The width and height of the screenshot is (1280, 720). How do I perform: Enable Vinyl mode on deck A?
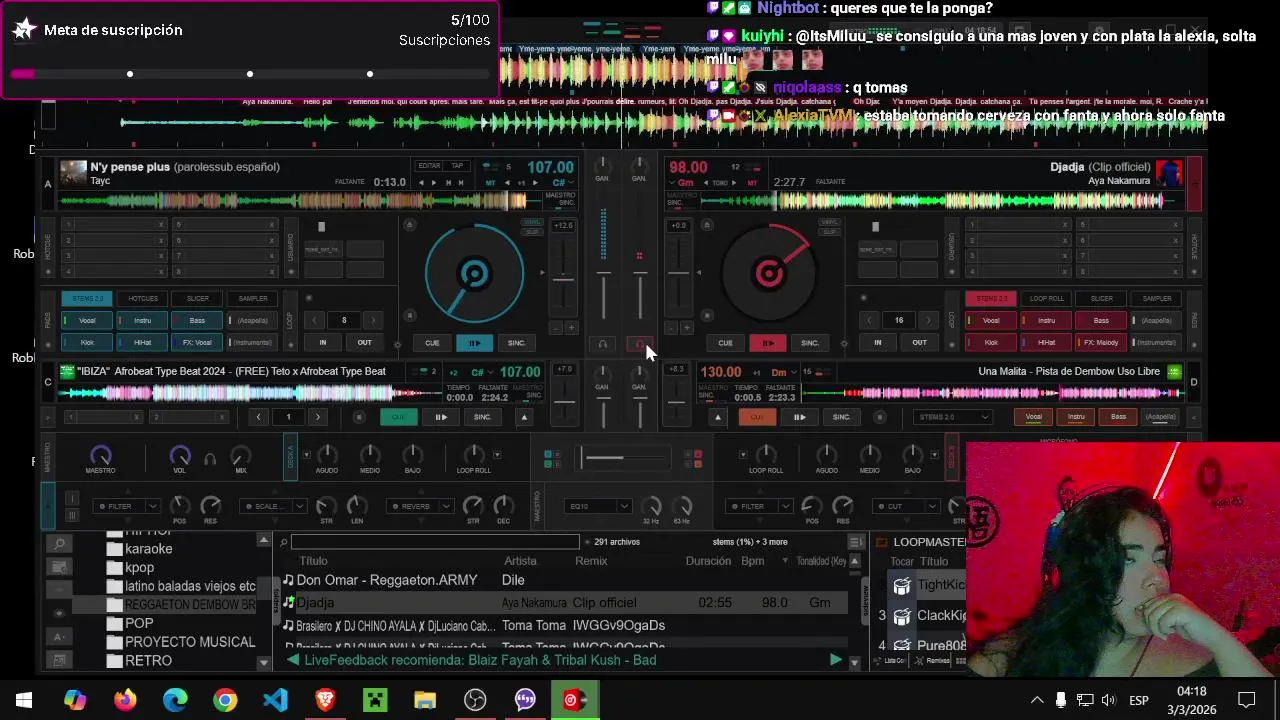click(532, 222)
